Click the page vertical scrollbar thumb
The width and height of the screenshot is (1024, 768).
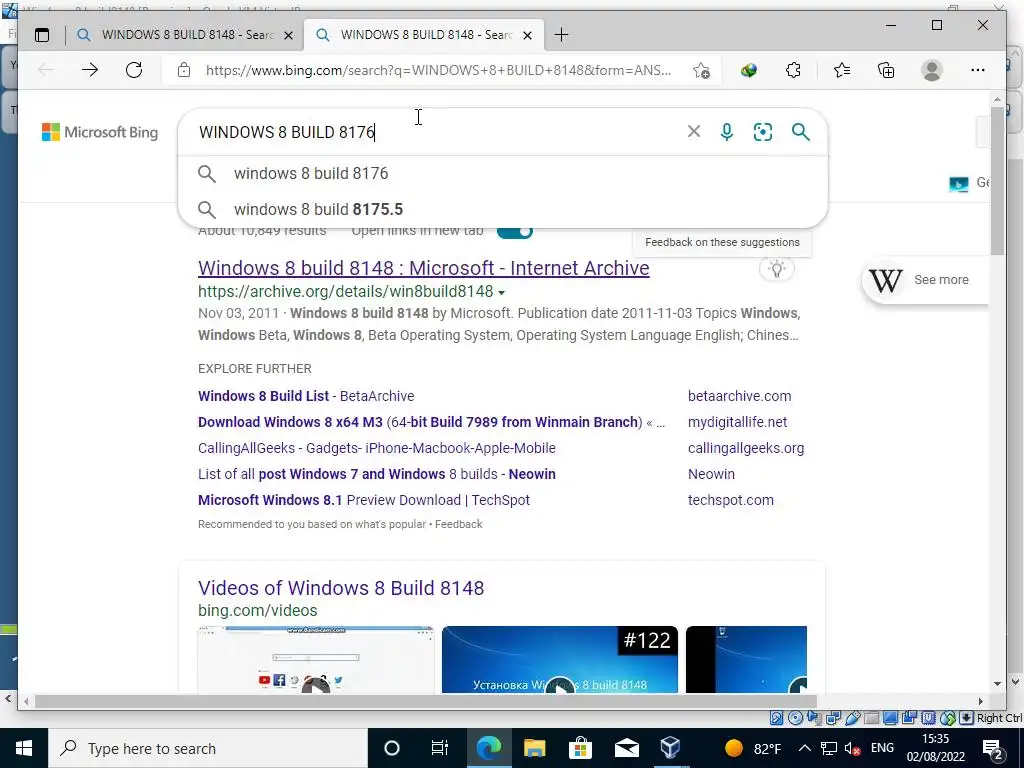(x=997, y=180)
